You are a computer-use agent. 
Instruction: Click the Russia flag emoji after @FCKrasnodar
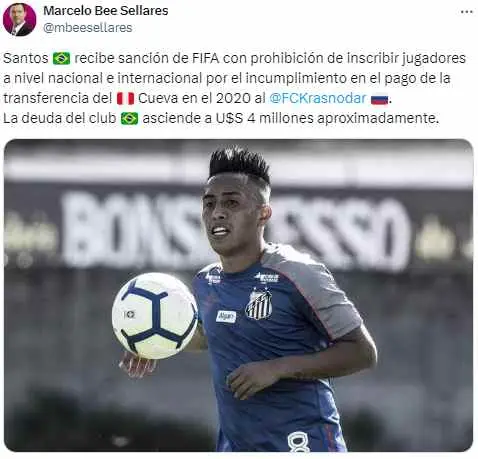tap(379, 99)
